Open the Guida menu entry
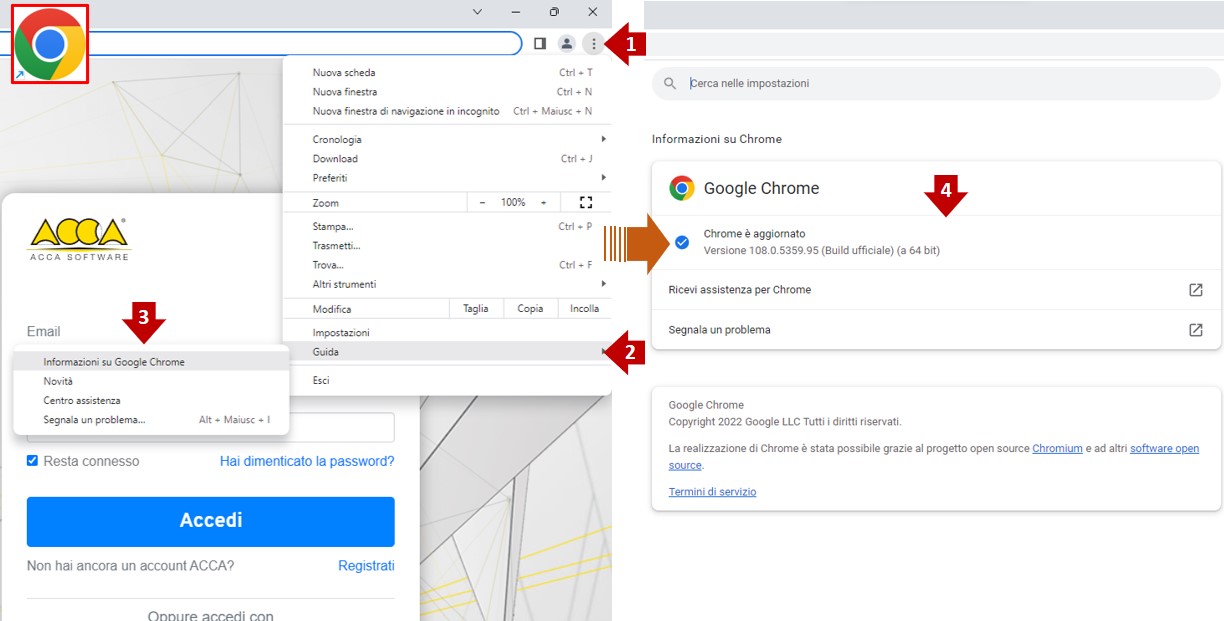This screenshot has width=1224, height=621. coord(447,352)
